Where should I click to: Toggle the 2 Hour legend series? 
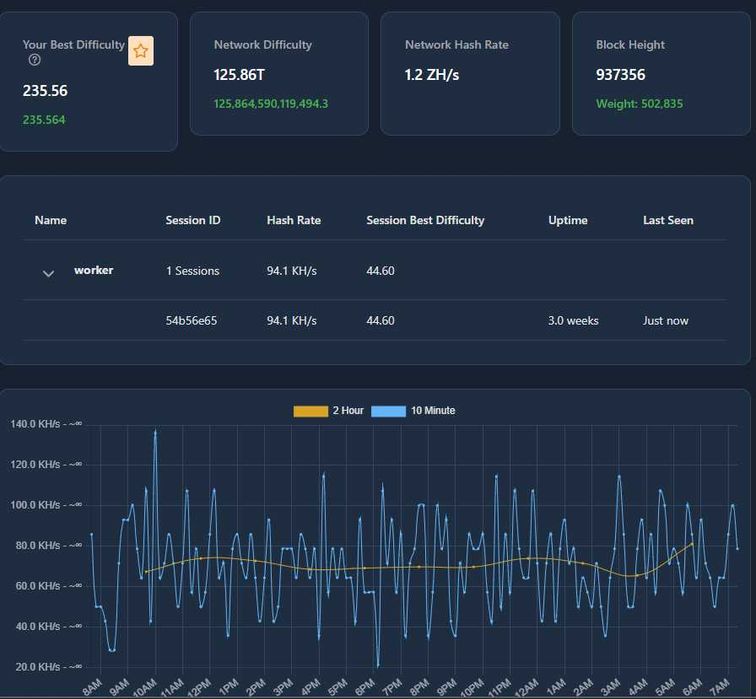click(x=328, y=411)
